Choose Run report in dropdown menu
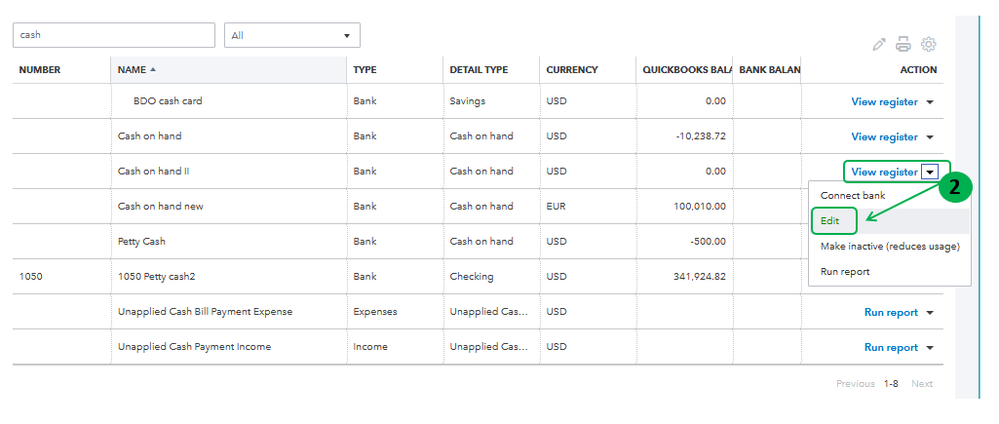This screenshot has width=999, height=424. (x=845, y=271)
